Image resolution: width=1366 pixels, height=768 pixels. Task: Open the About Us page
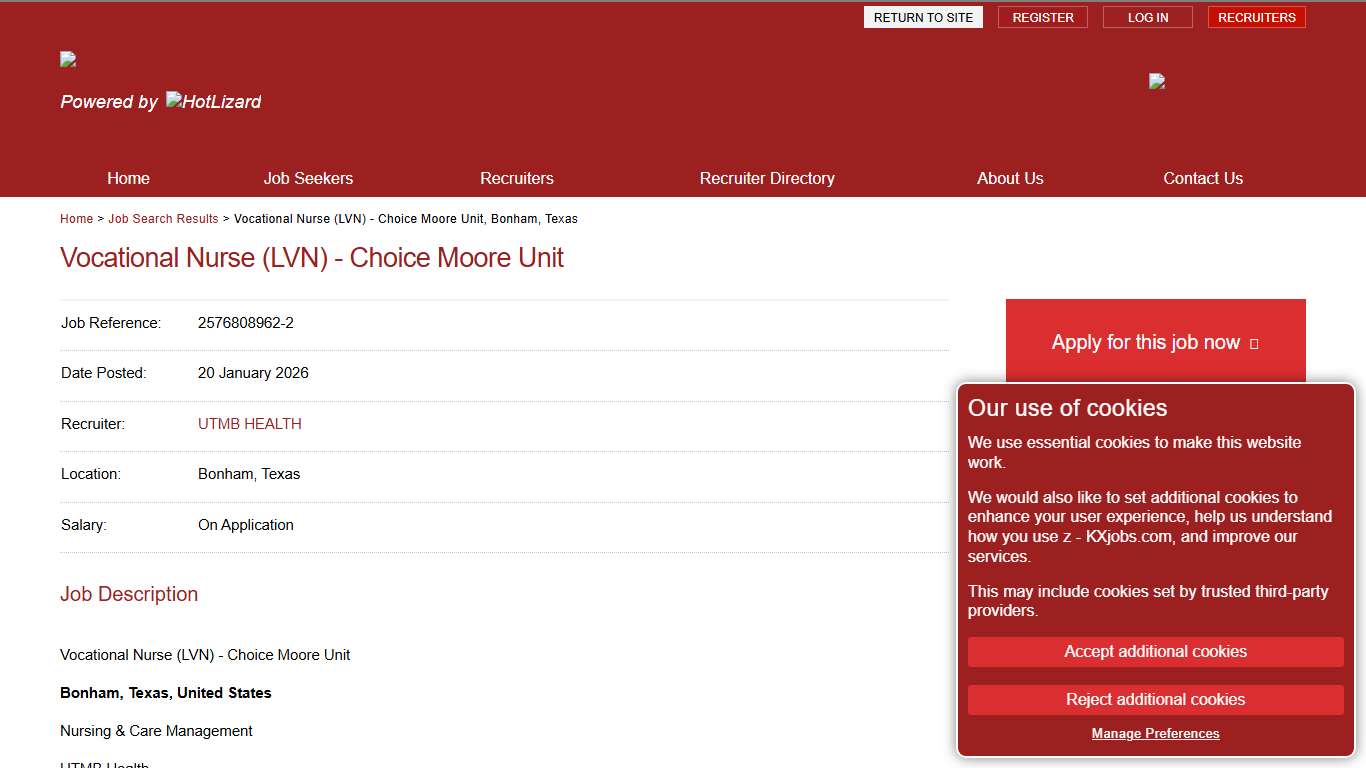(1010, 178)
